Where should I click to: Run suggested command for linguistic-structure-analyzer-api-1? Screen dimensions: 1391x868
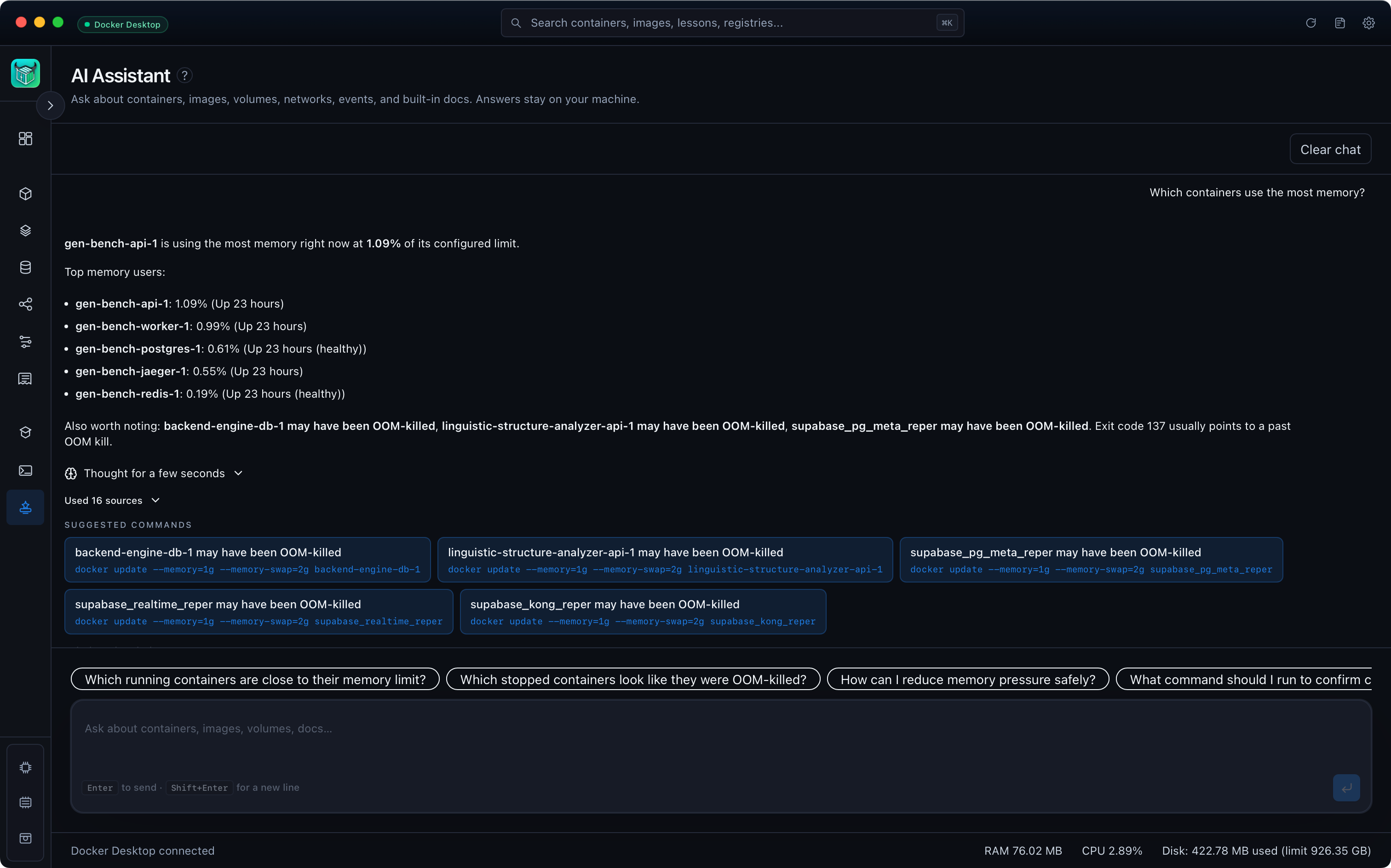[x=665, y=560]
